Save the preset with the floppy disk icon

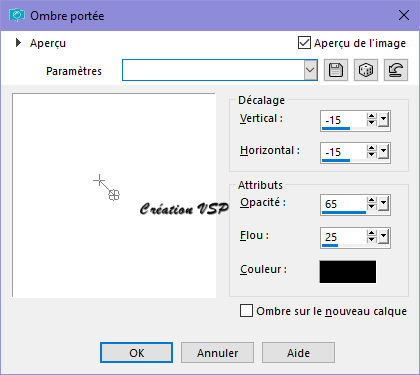click(336, 70)
